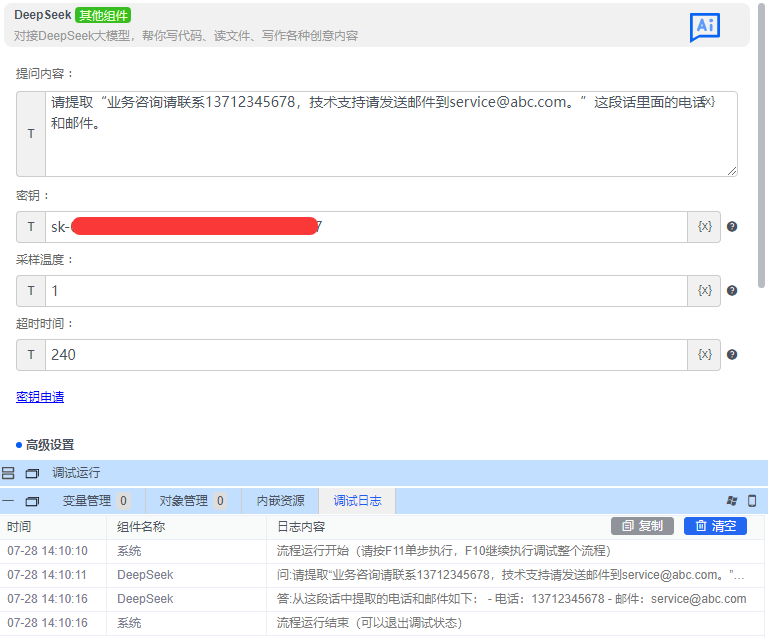Focus the 提问内容 text area
The height and width of the screenshot is (638, 768).
pyautogui.click(x=391, y=134)
